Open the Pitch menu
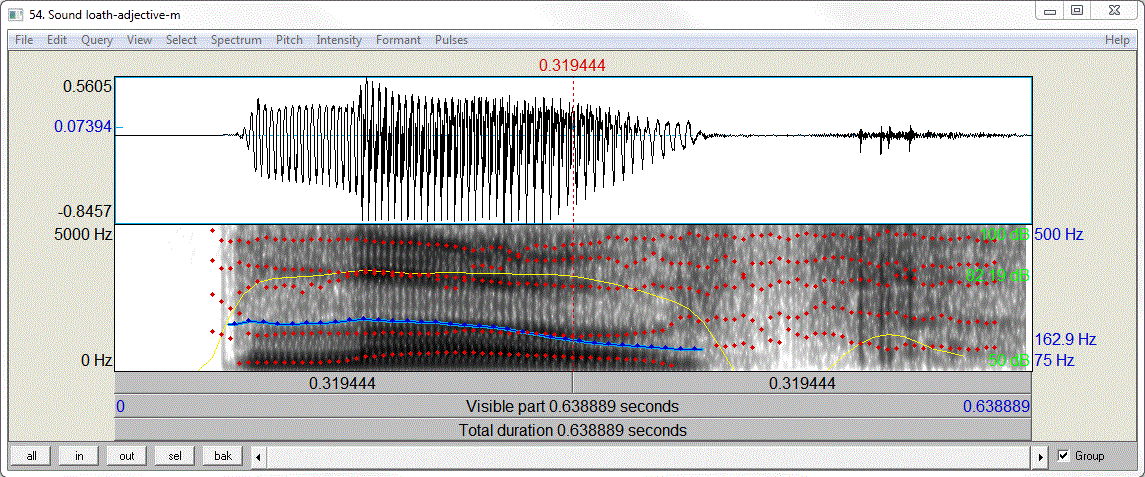Viewport: 1145px width, 477px height. click(289, 40)
